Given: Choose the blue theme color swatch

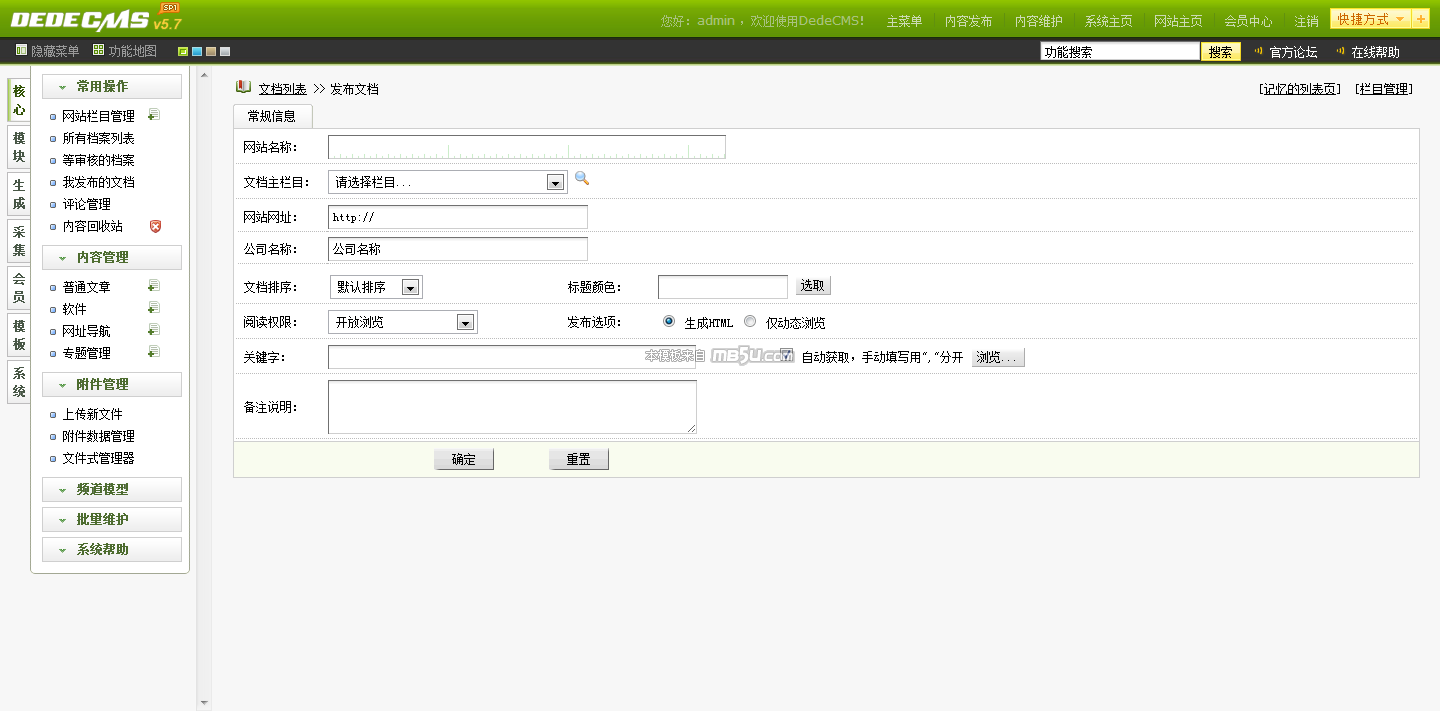Looking at the screenshot, I should click(197, 51).
